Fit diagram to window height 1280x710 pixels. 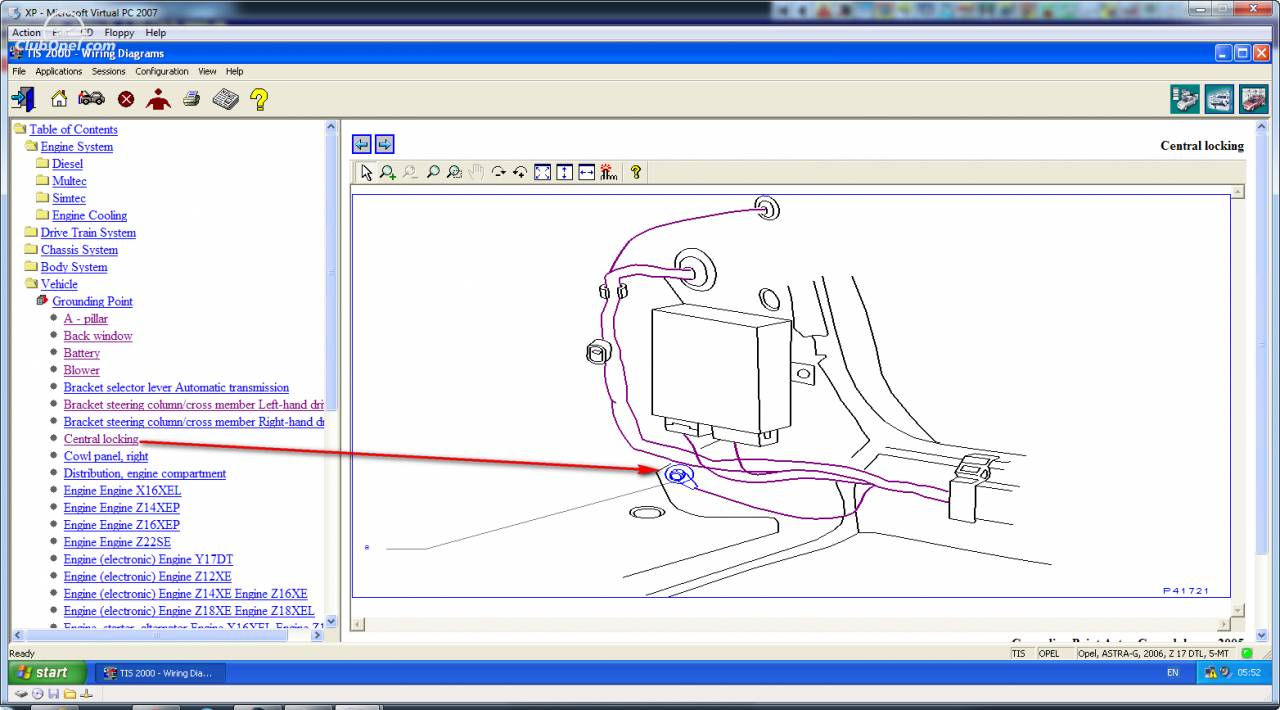(564, 172)
